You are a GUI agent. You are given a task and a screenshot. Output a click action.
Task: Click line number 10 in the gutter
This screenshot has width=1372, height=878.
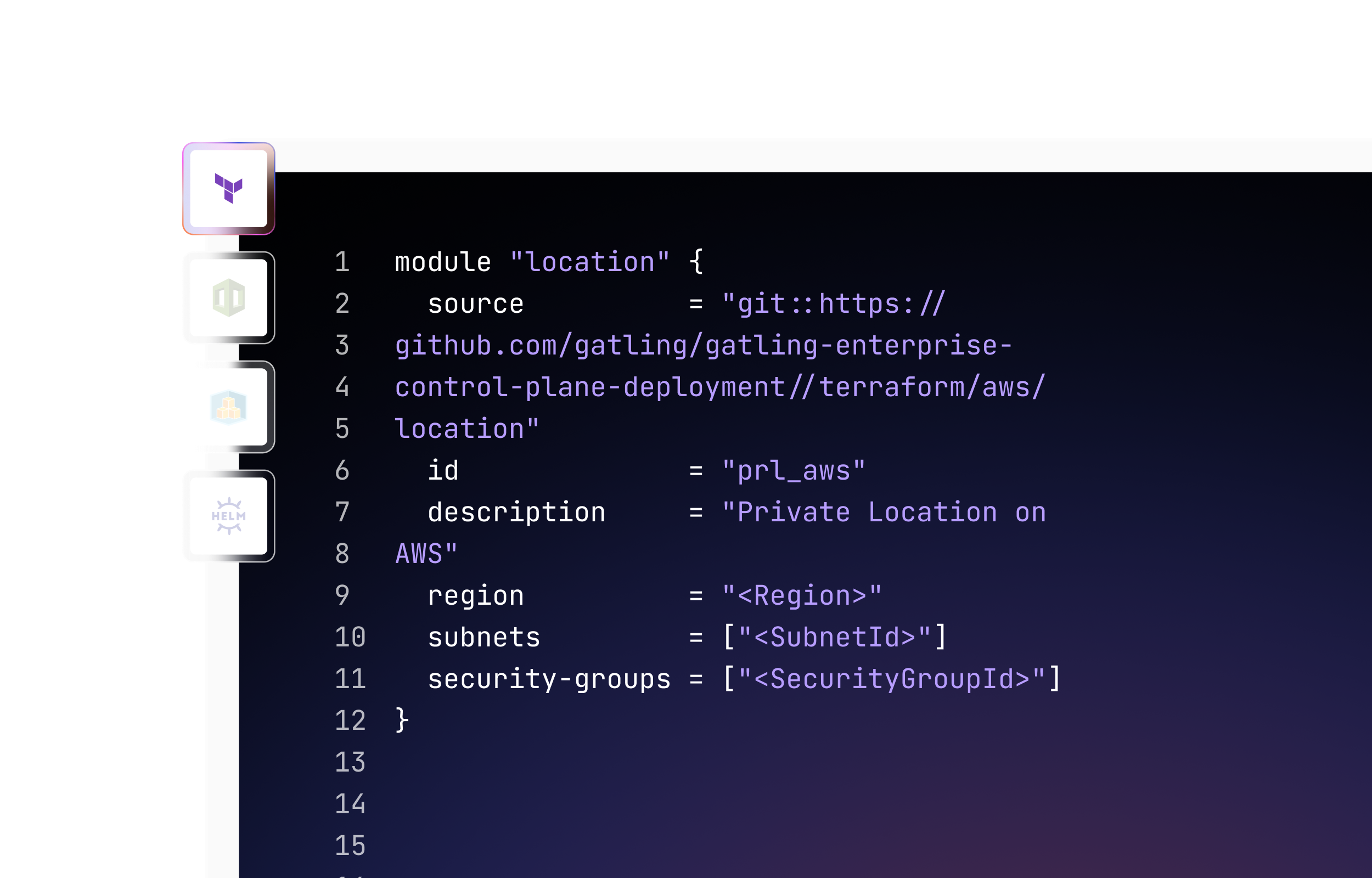(350, 638)
